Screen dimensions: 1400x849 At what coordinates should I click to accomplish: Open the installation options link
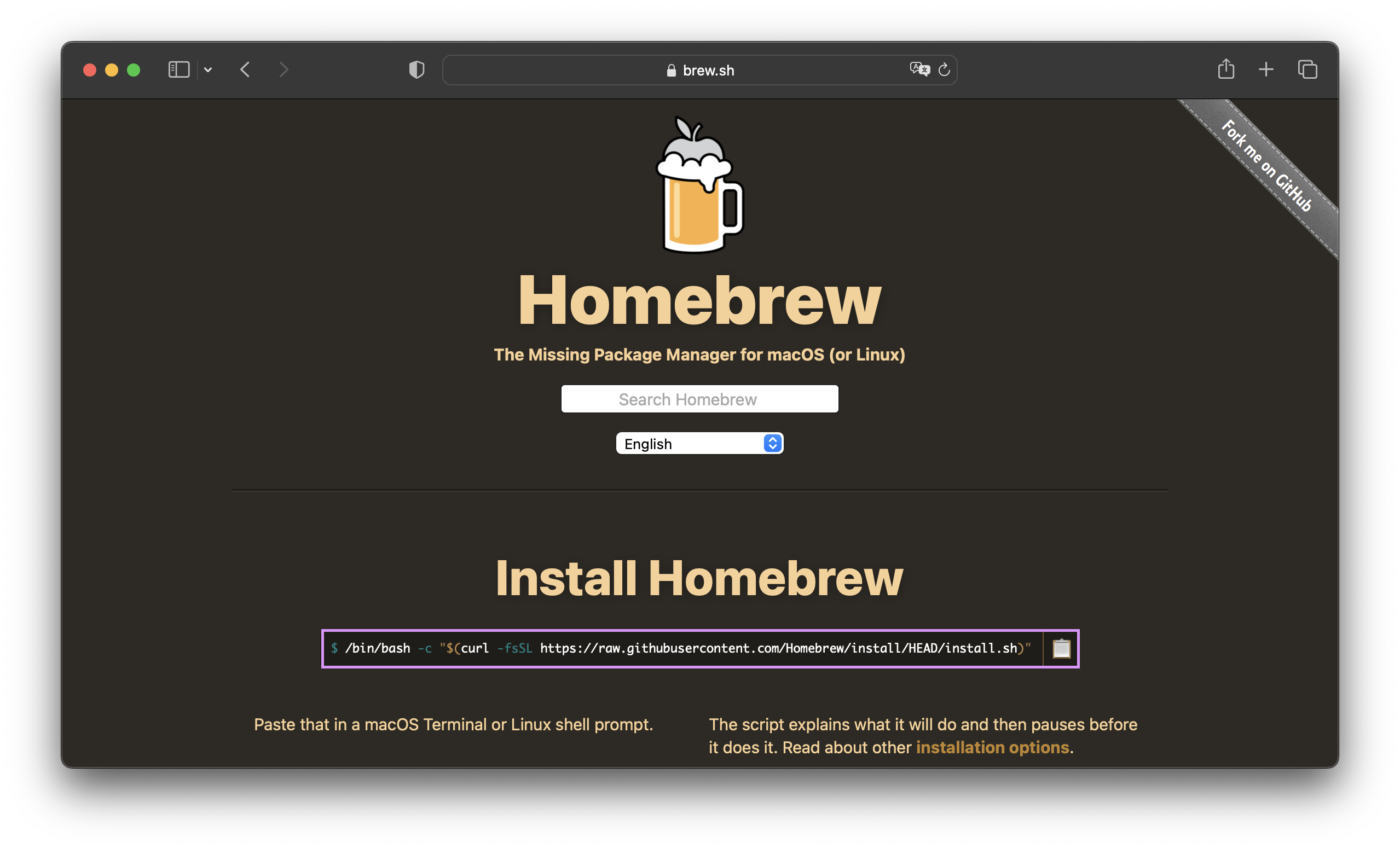[x=992, y=747]
